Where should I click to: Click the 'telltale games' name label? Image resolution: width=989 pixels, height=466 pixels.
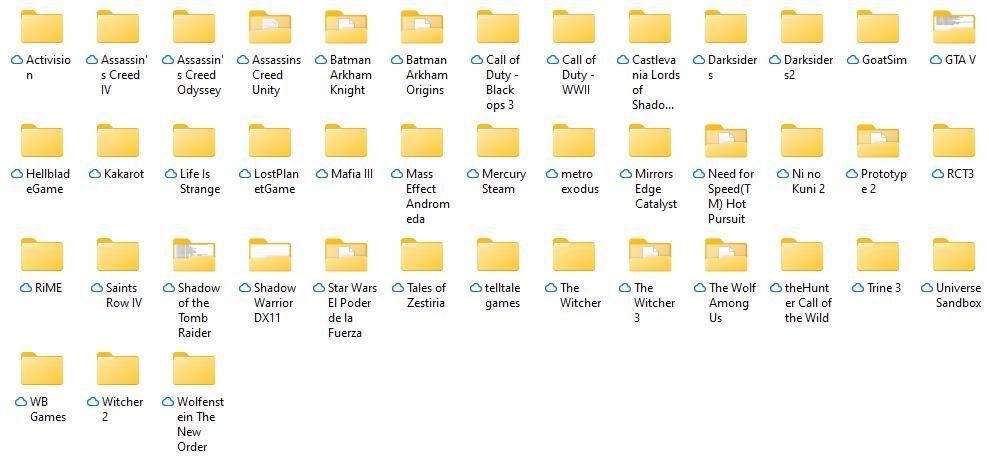click(503, 296)
